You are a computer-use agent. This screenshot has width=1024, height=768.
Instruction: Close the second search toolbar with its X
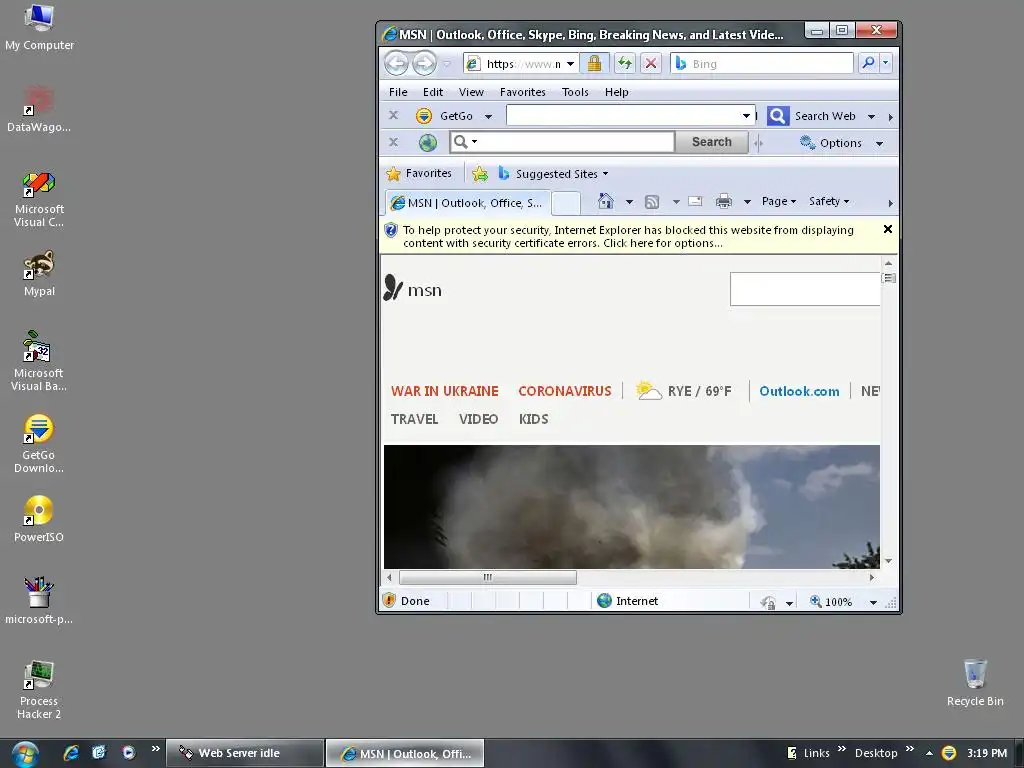[393, 142]
